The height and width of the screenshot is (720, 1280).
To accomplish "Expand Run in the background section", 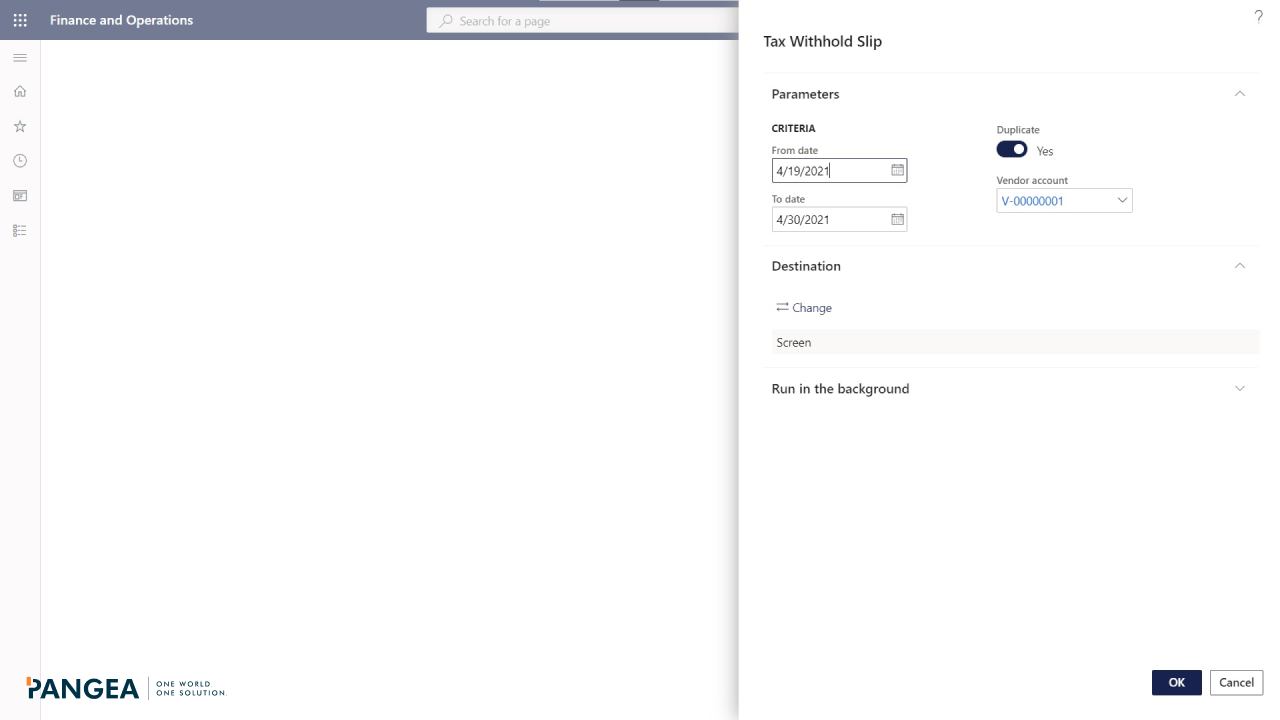I will (x=1240, y=389).
